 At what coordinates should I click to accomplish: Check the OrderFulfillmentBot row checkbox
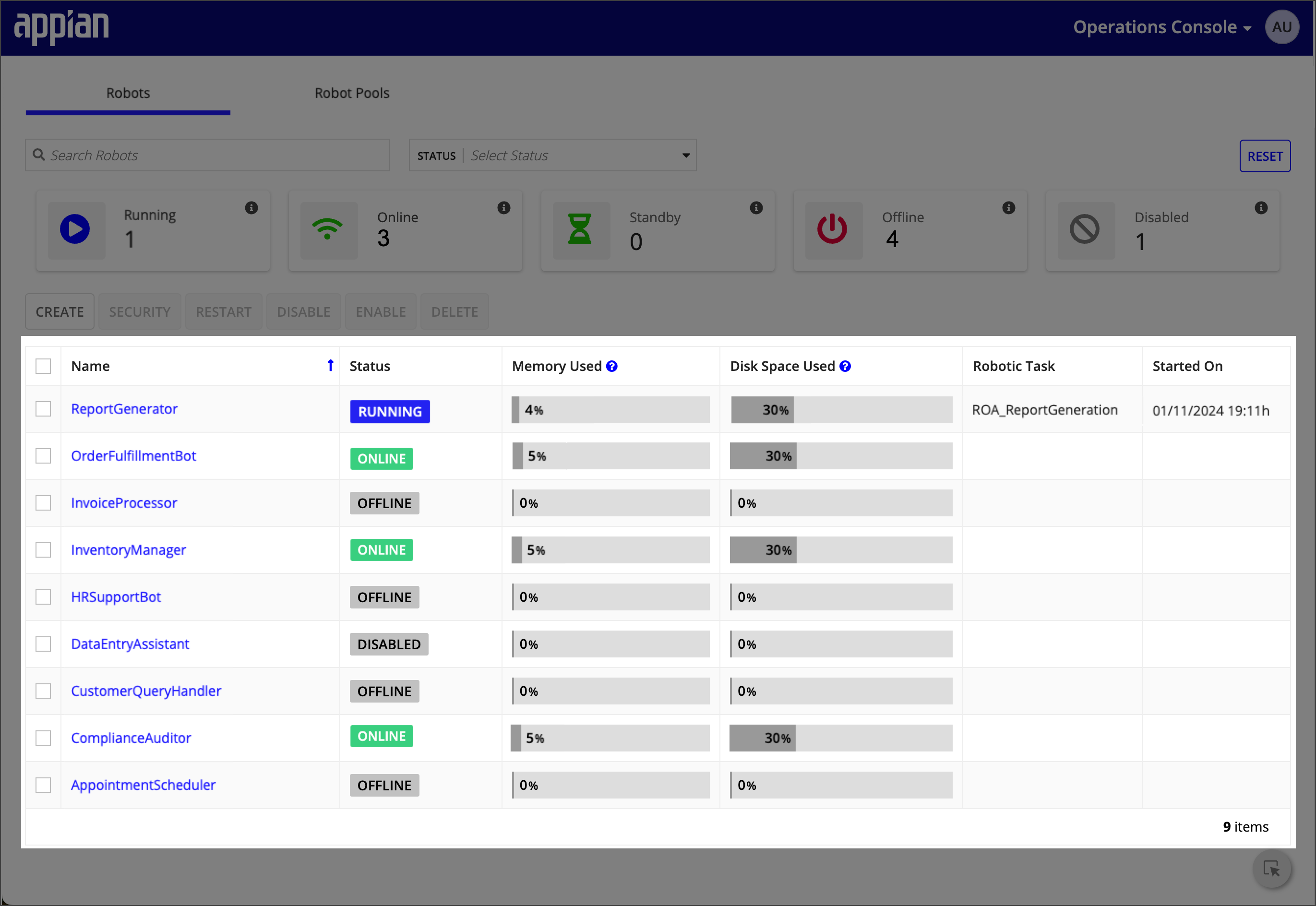coord(43,456)
